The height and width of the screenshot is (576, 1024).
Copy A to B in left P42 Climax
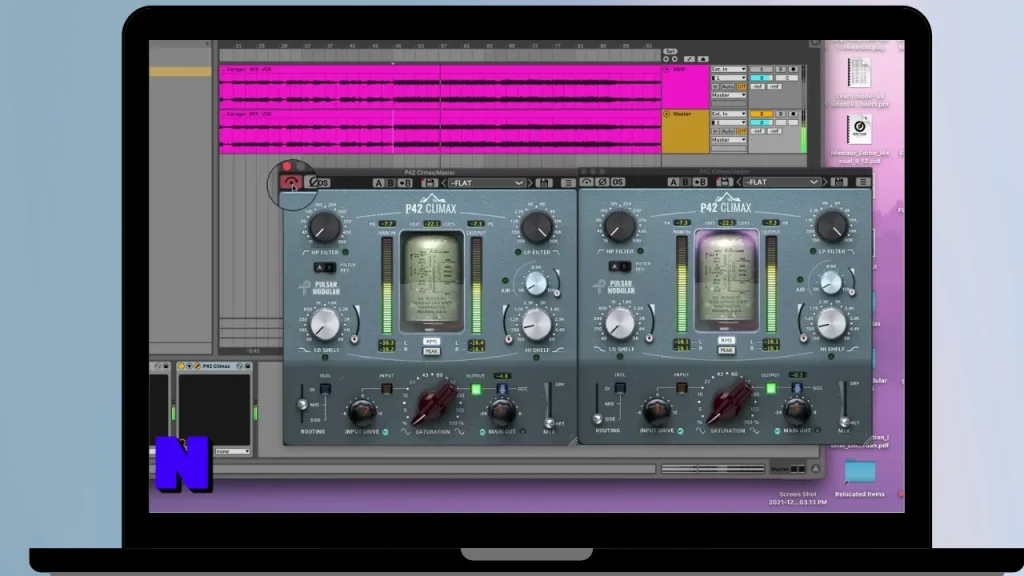click(405, 184)
